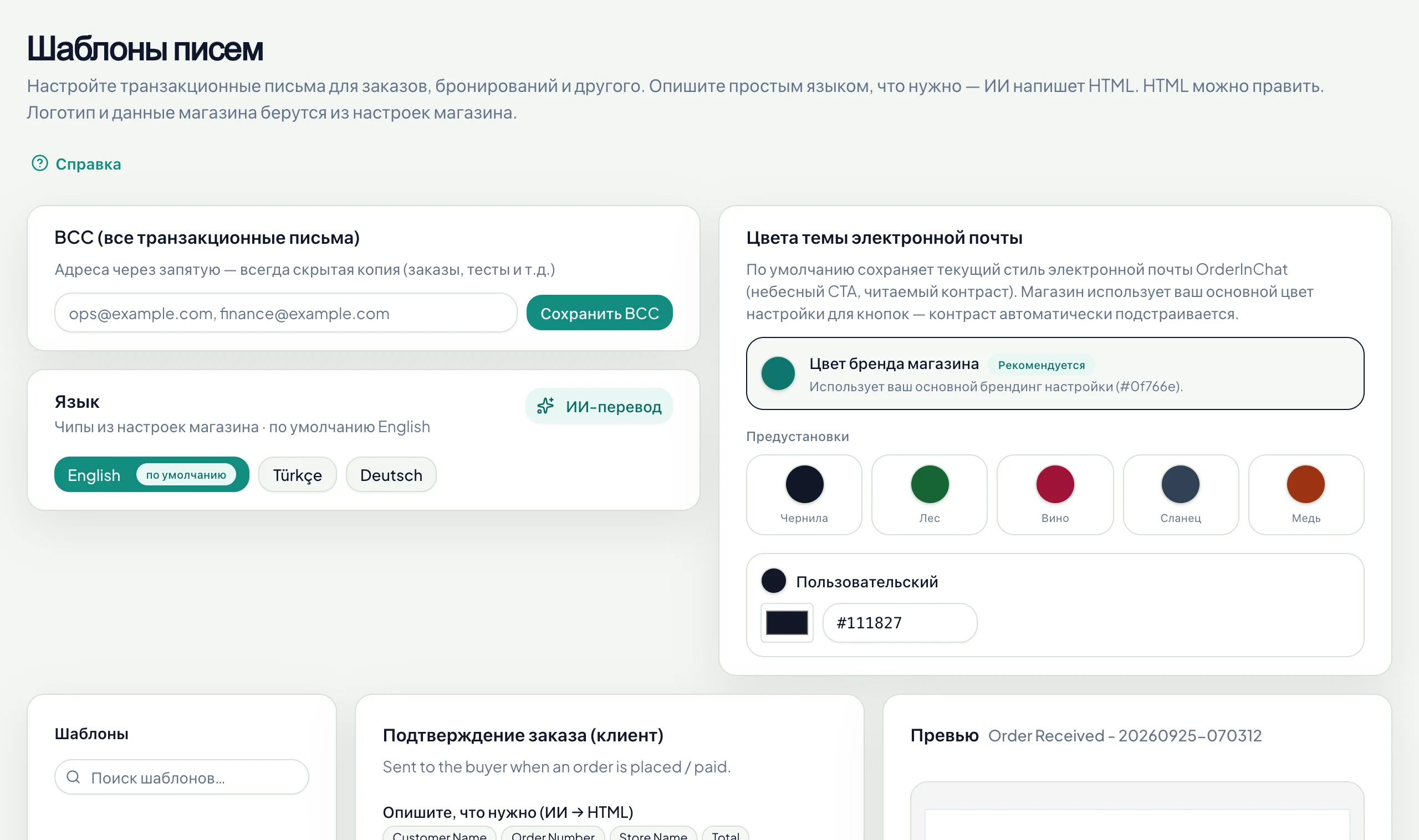Insert the Total variable chip
1419x840 pixels.
point(726,834)
